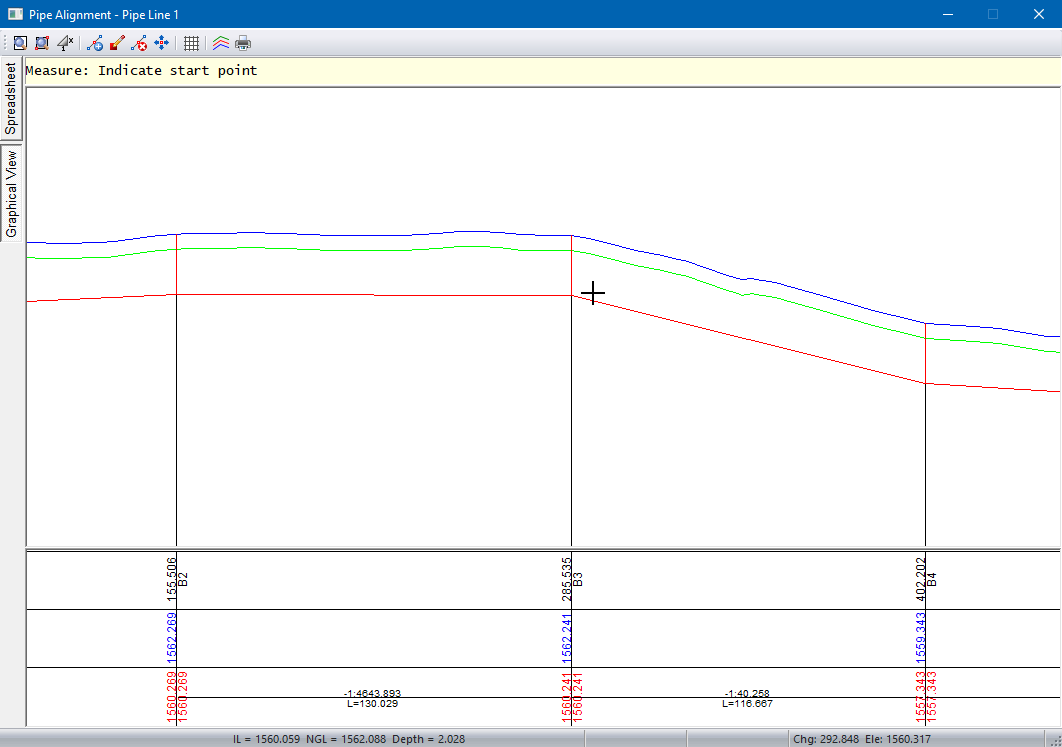This screenshot has width=1062, height=747.
Task: Click the Print icon
Action: click(243, 43)
